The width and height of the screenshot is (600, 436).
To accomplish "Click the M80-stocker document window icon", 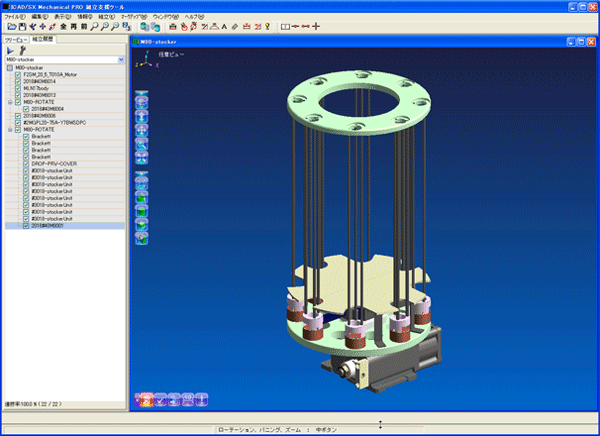I will point(135,42).
